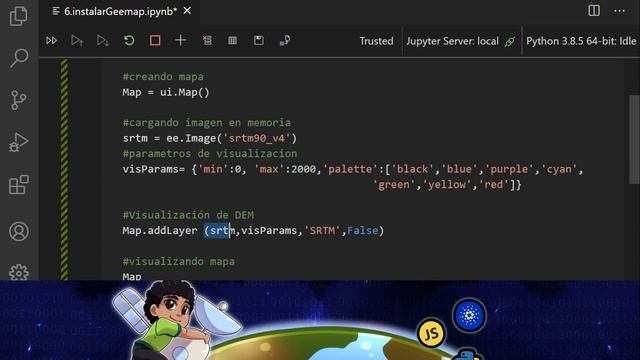The height and width of the screenshot is (360, 640).
Task: Click Jupyter Server: local selector
Action: click(x=452, y=41)
